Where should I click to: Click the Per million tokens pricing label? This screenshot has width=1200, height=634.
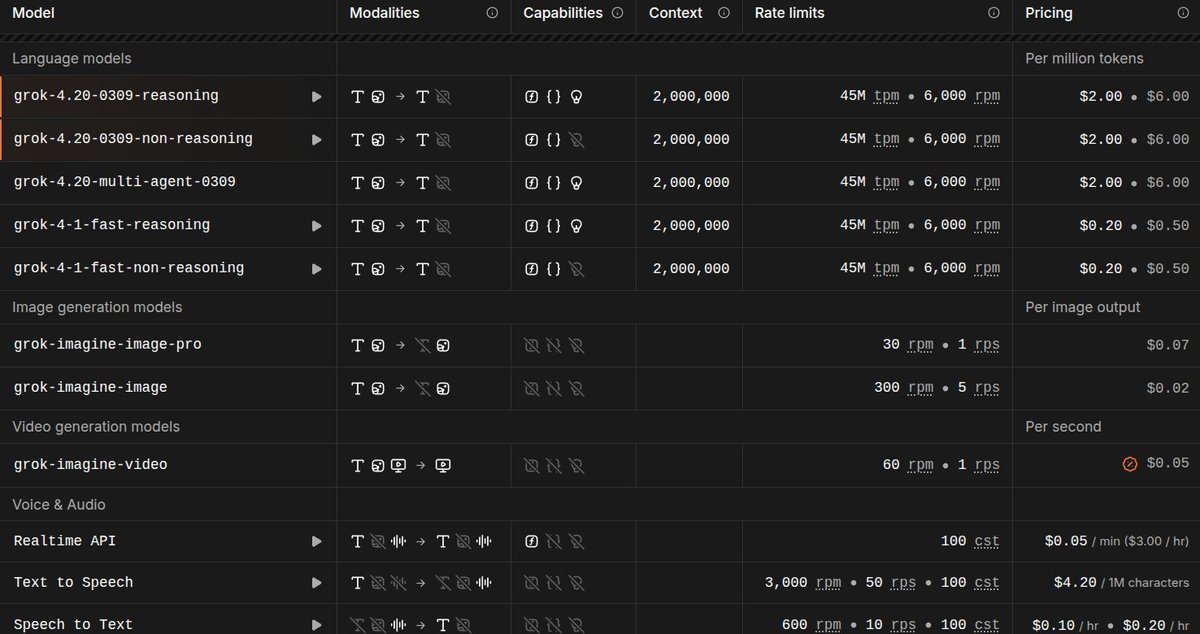(1085, 59)
